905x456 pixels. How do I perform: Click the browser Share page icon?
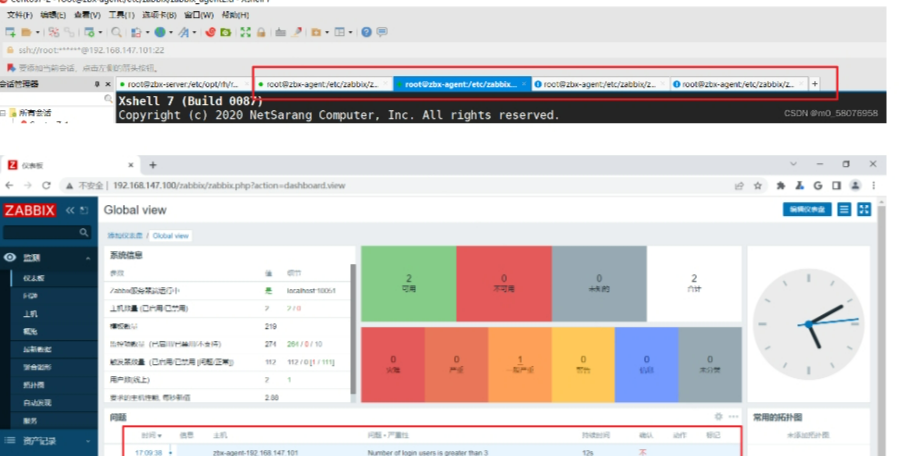tap(739, 185)
